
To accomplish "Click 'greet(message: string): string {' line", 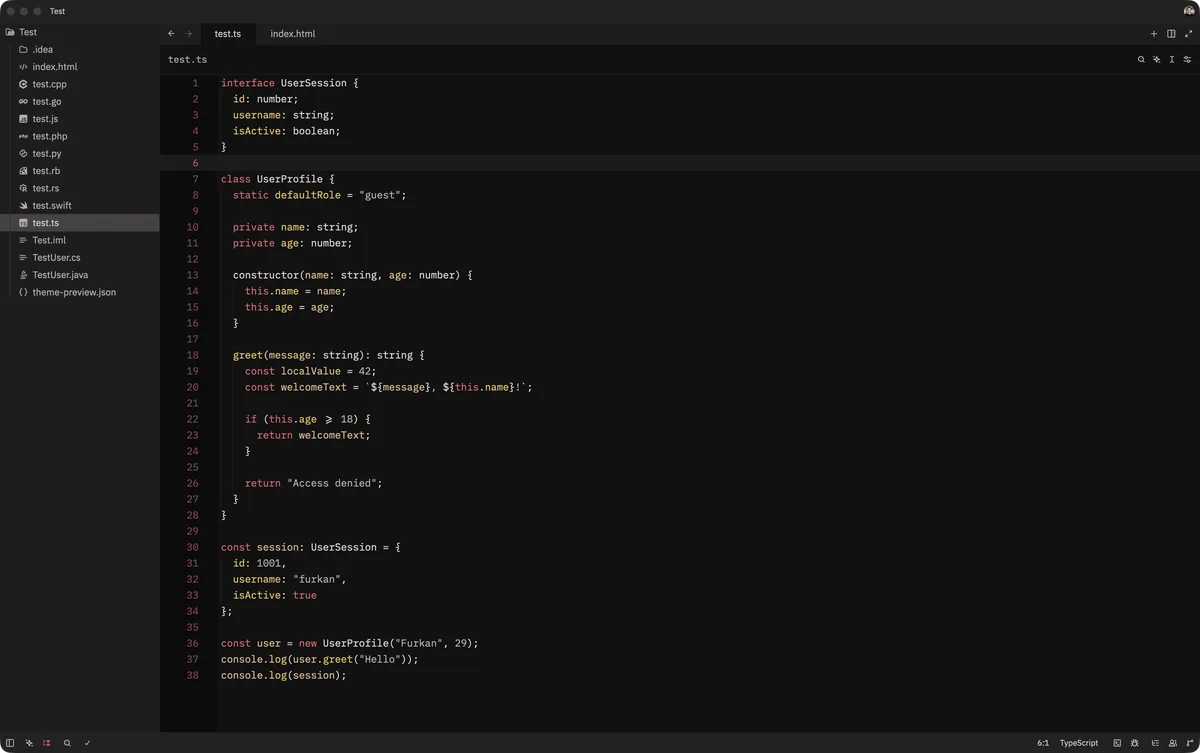I will point(329,355).
